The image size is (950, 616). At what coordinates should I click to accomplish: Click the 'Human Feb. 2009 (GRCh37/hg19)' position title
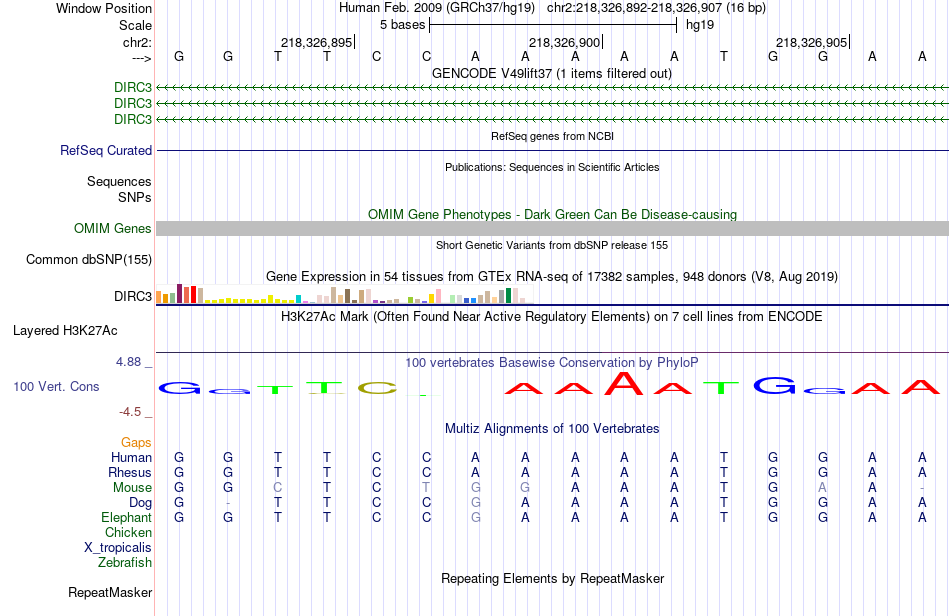coord(437,8)
